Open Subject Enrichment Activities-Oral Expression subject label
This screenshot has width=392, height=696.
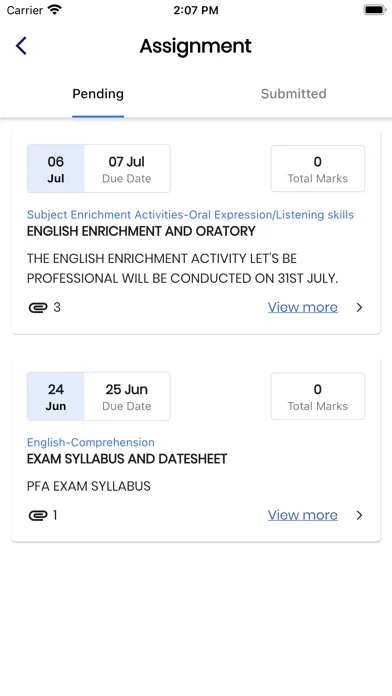[190, 215]
